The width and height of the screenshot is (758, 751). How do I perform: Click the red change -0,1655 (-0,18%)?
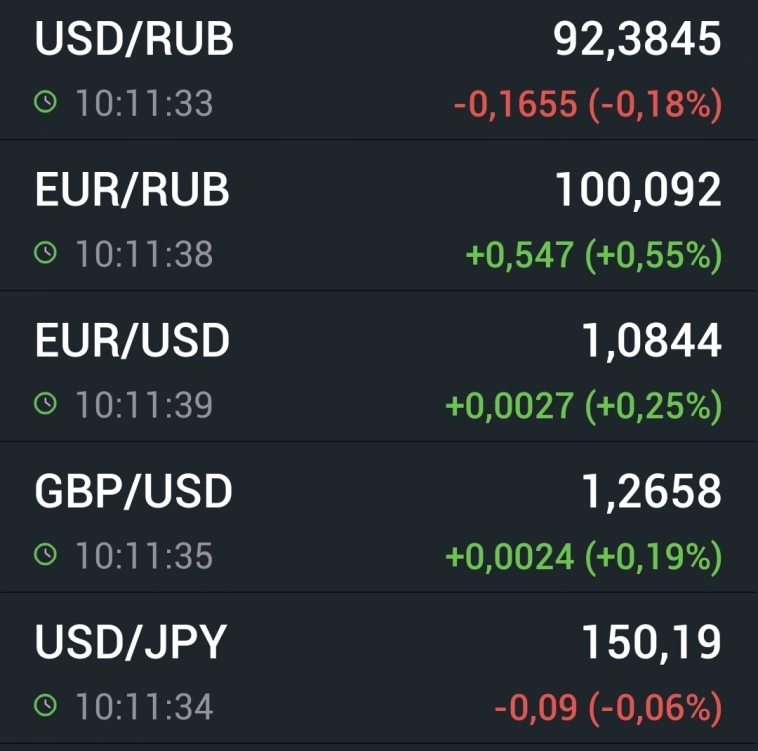click(x=587, y=104)
